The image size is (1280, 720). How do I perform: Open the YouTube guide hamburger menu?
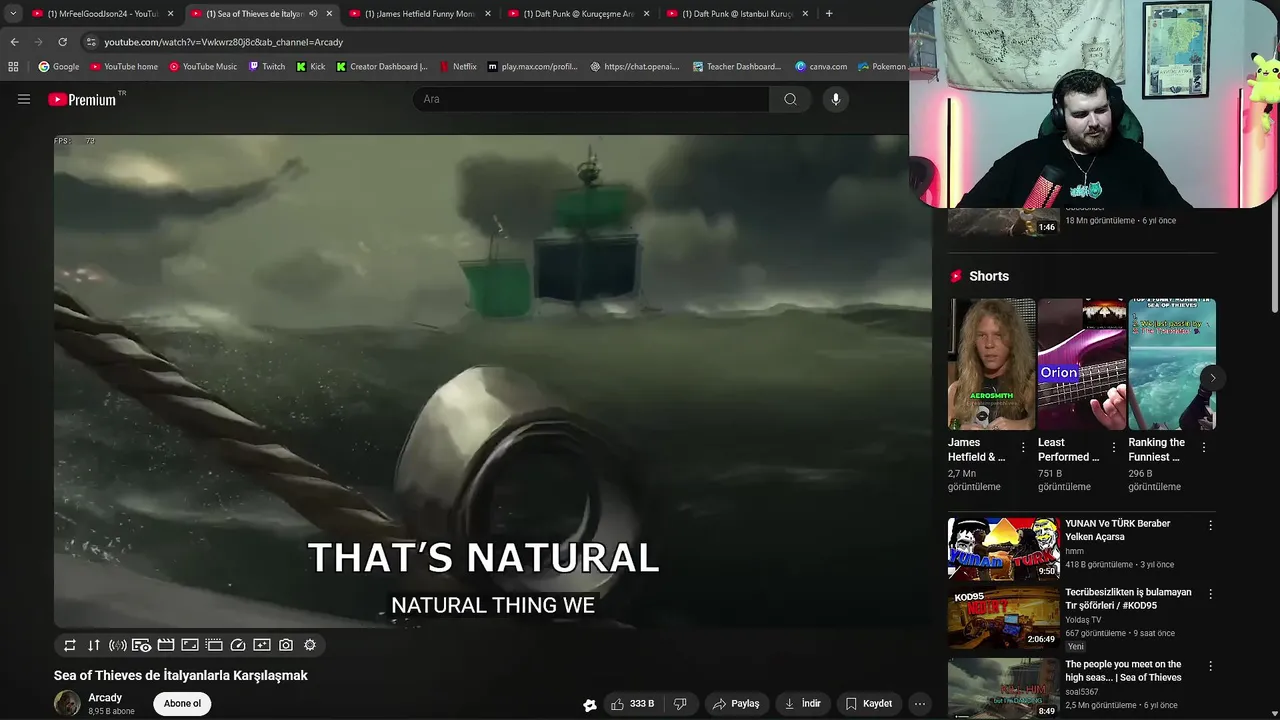(24, 99)
